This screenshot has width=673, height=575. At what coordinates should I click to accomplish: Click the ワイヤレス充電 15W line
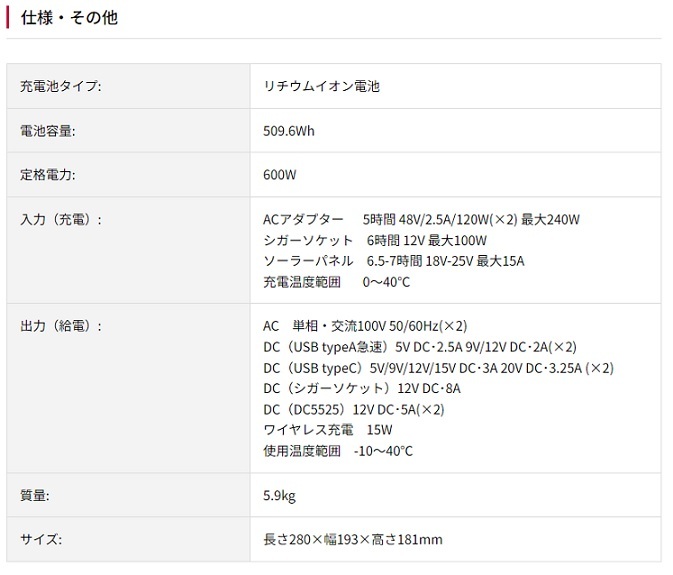tap(328, 430)
